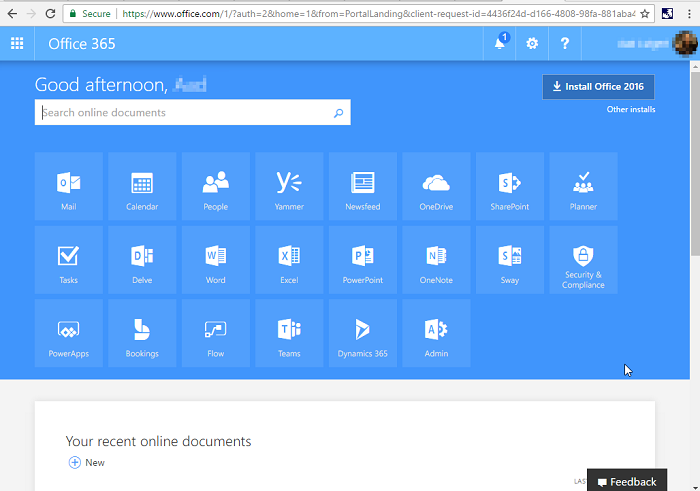Launch OneDrive

(x=436, y=186)
